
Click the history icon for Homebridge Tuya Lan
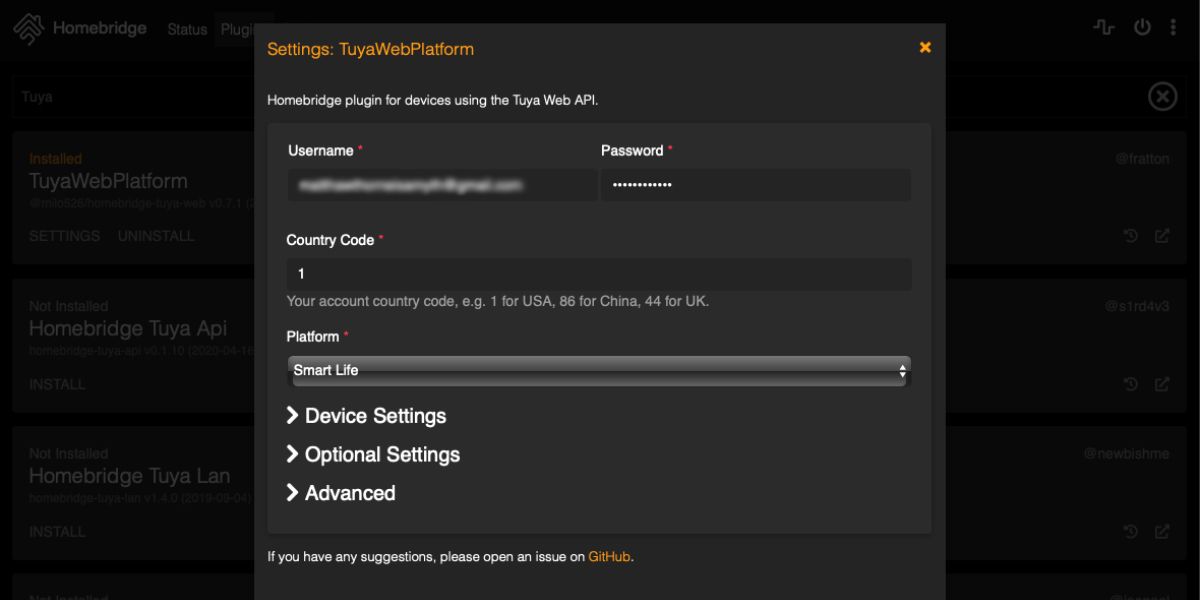click(x=1131, y=532)
